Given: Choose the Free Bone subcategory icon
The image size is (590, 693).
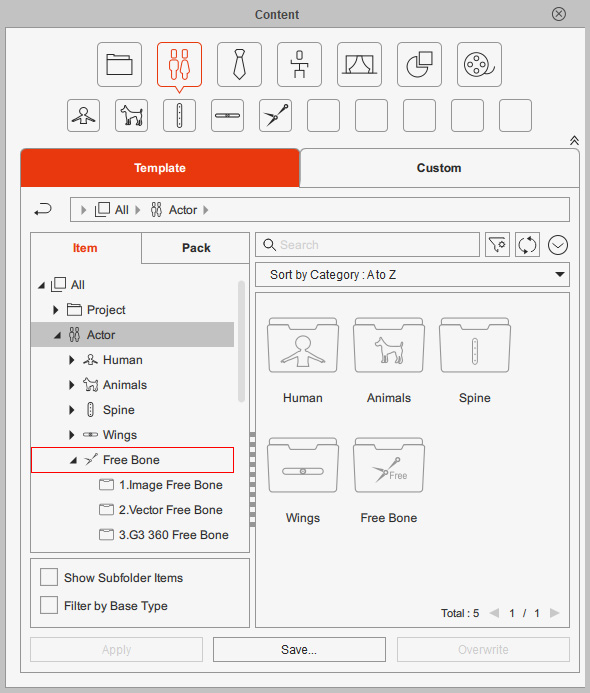Looking at the screenshot, I should point(275,116).
